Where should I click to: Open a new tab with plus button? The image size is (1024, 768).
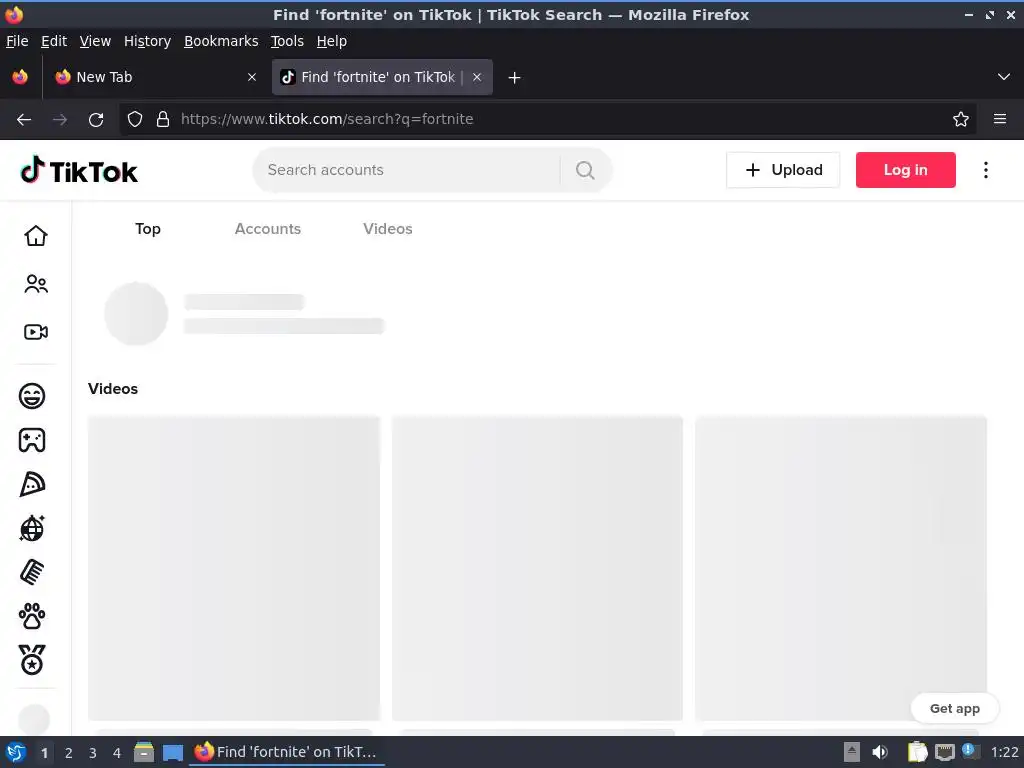click(515, 78)
